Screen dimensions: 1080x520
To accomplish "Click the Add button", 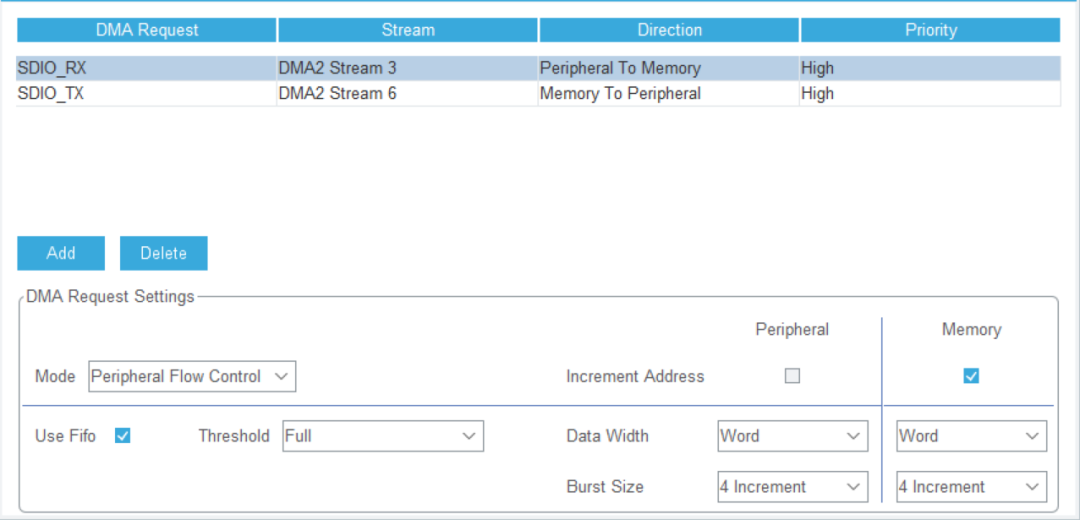I will [61, 253].
